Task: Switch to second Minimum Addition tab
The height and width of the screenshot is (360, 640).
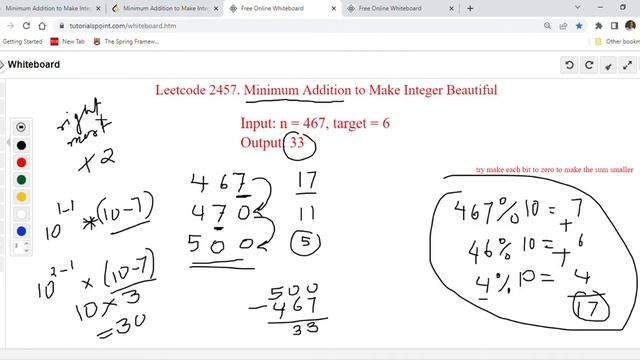Action: [x=165, y=8]
